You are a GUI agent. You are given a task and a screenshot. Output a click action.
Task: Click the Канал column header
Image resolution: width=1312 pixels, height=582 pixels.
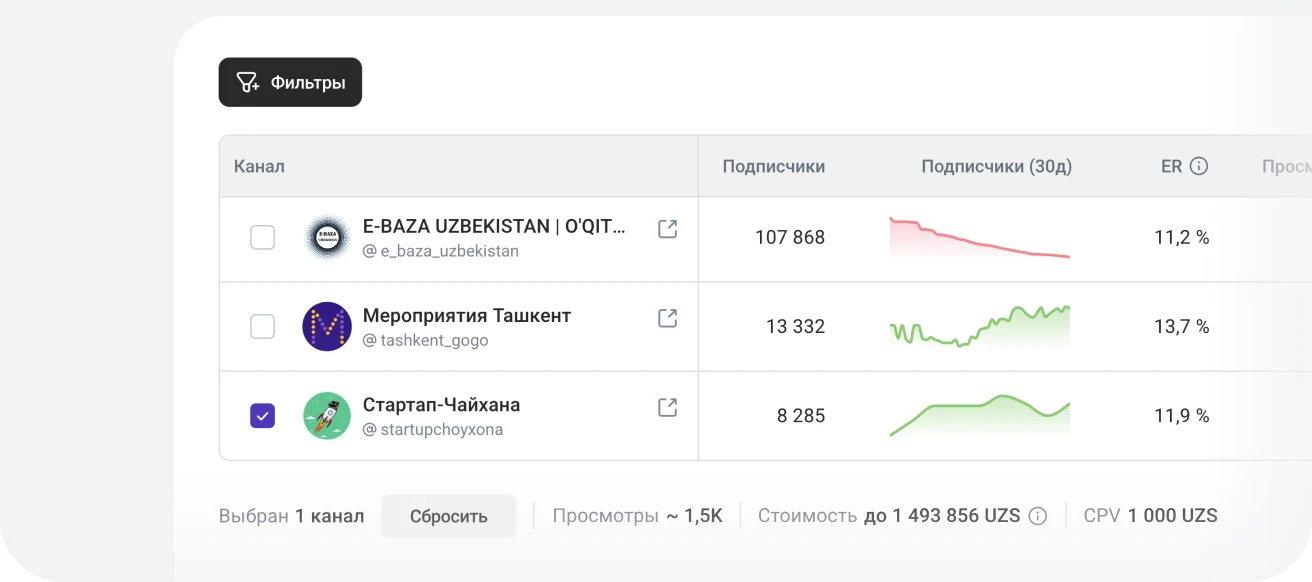259,166
